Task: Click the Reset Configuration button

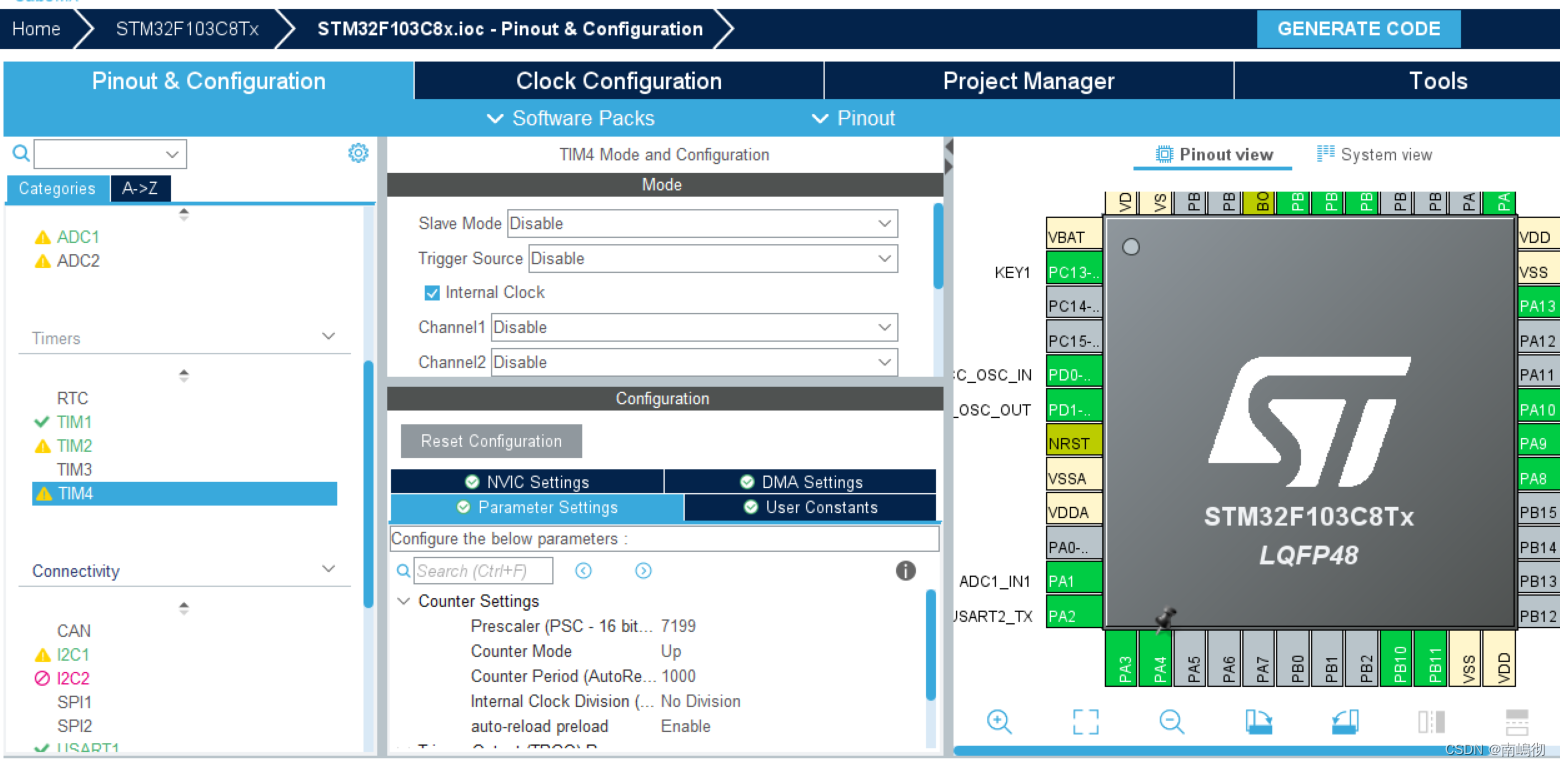Action: click(x=491, y=441)
